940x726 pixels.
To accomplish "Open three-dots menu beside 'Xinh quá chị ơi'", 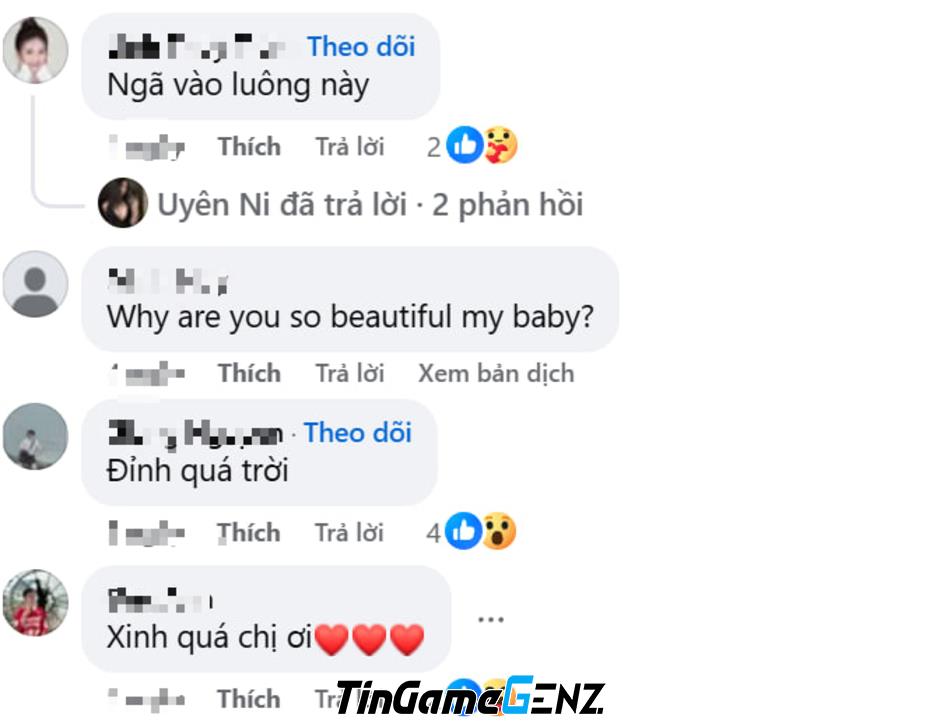I will [x=490, y=619].
